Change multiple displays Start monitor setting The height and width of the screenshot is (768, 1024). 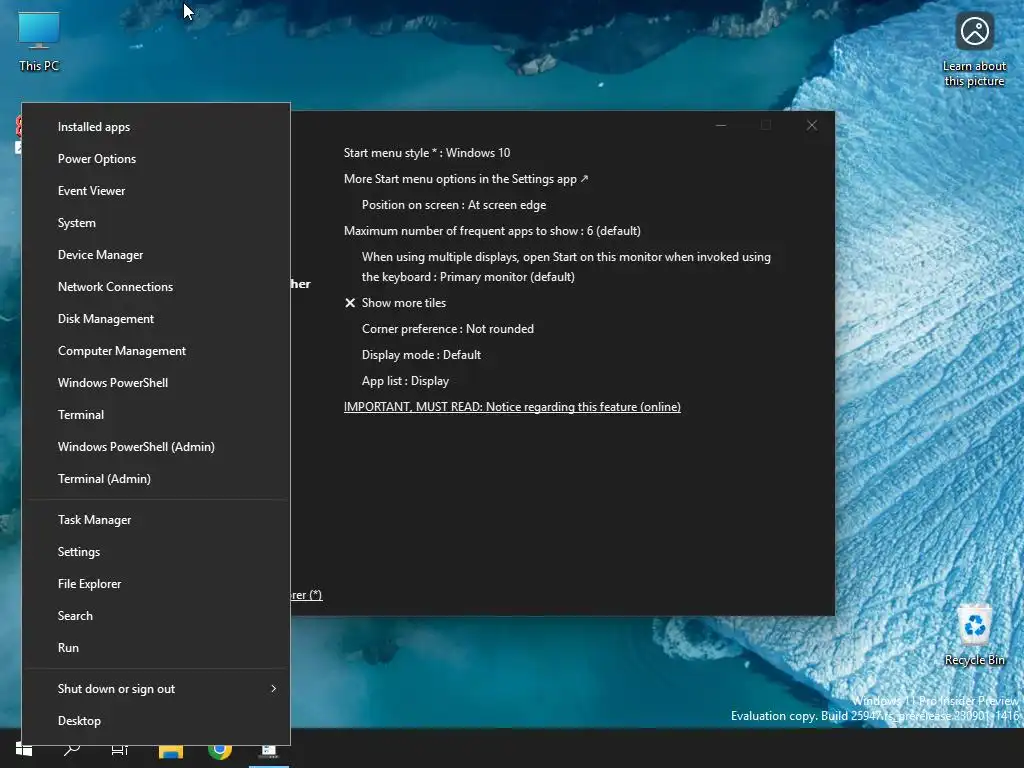tap(566, 267)
